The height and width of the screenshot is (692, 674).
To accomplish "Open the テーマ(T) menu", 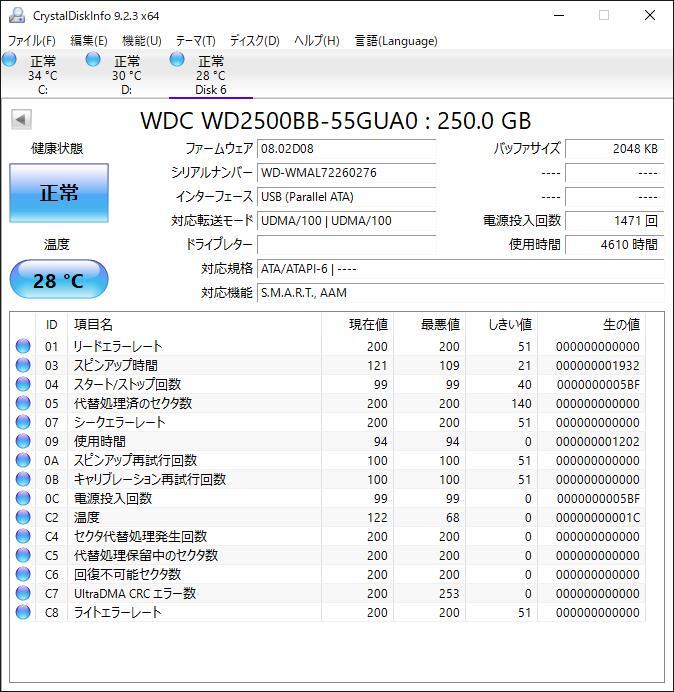I will pyautogui.click(x=196, y=41).
